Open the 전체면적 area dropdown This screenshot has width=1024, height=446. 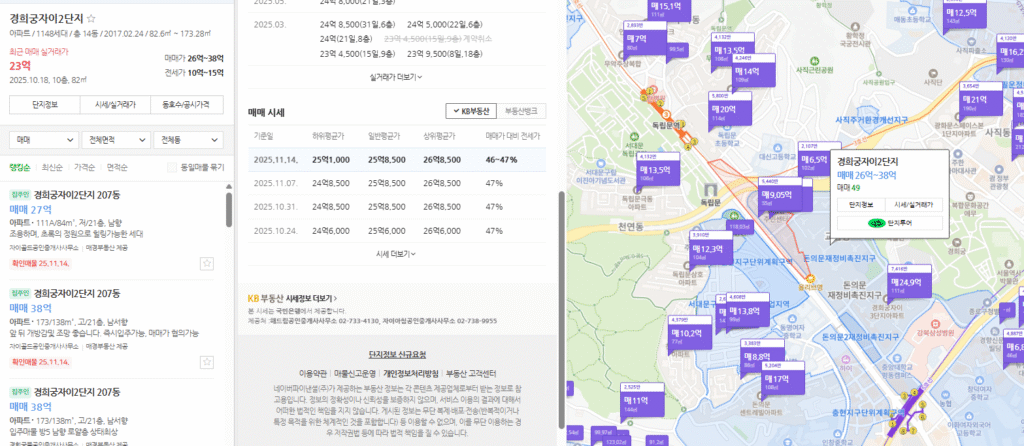(x=116, y=140)
